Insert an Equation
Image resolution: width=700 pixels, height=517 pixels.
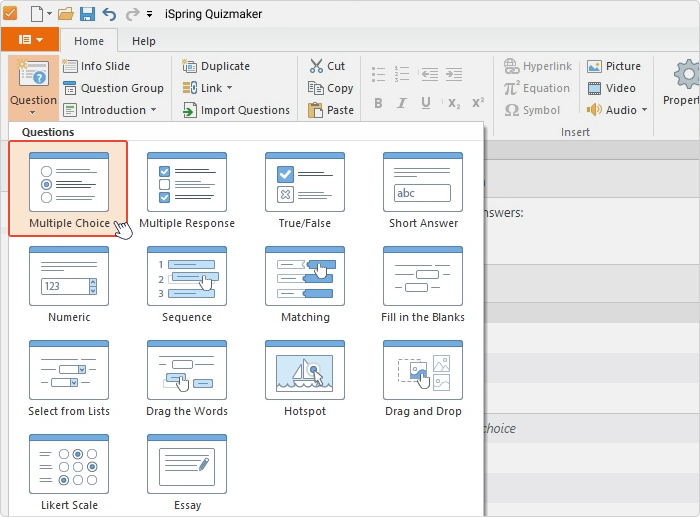click(537, 88)
